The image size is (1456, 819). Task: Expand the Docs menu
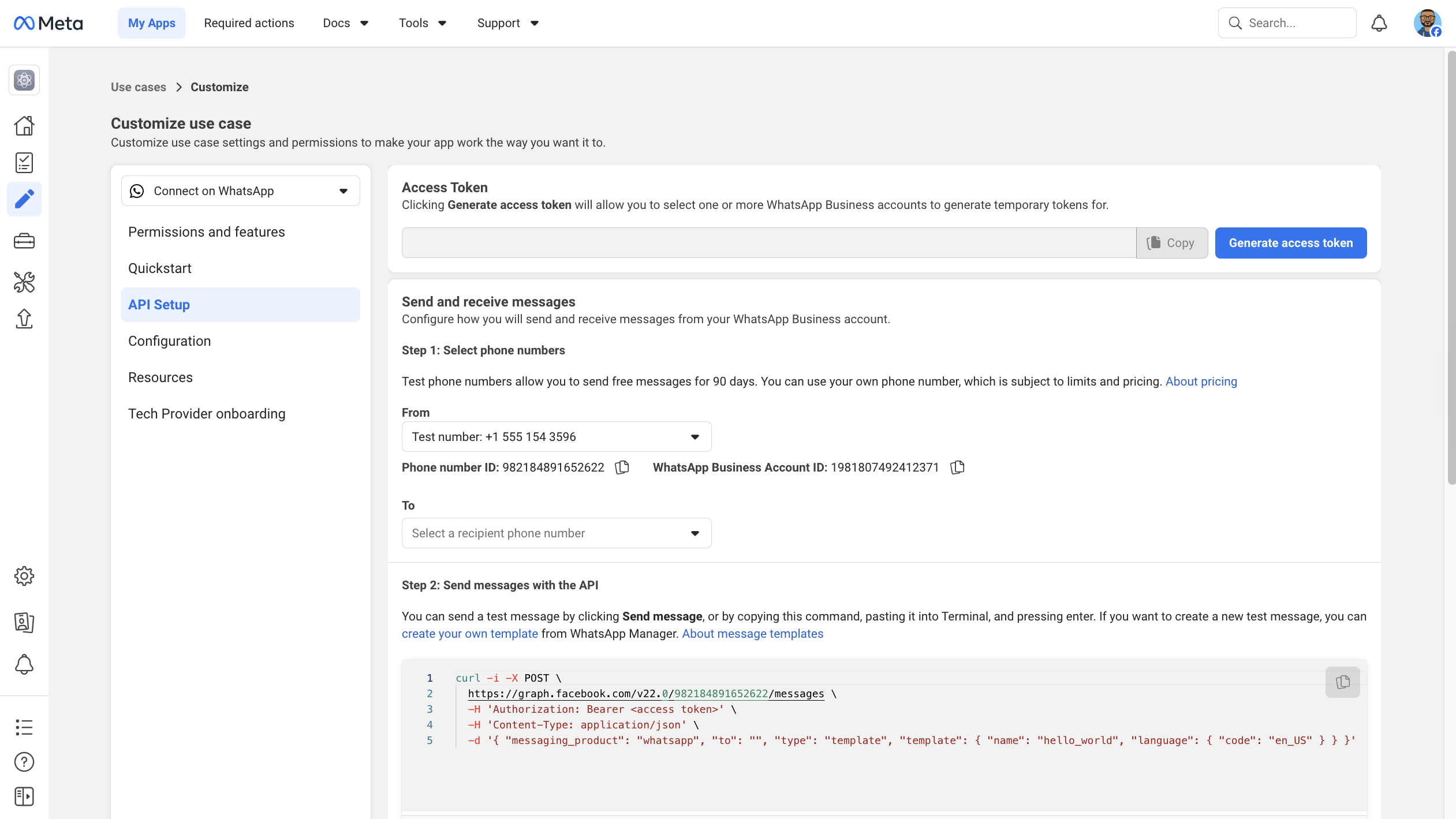(x=345, y=23)
